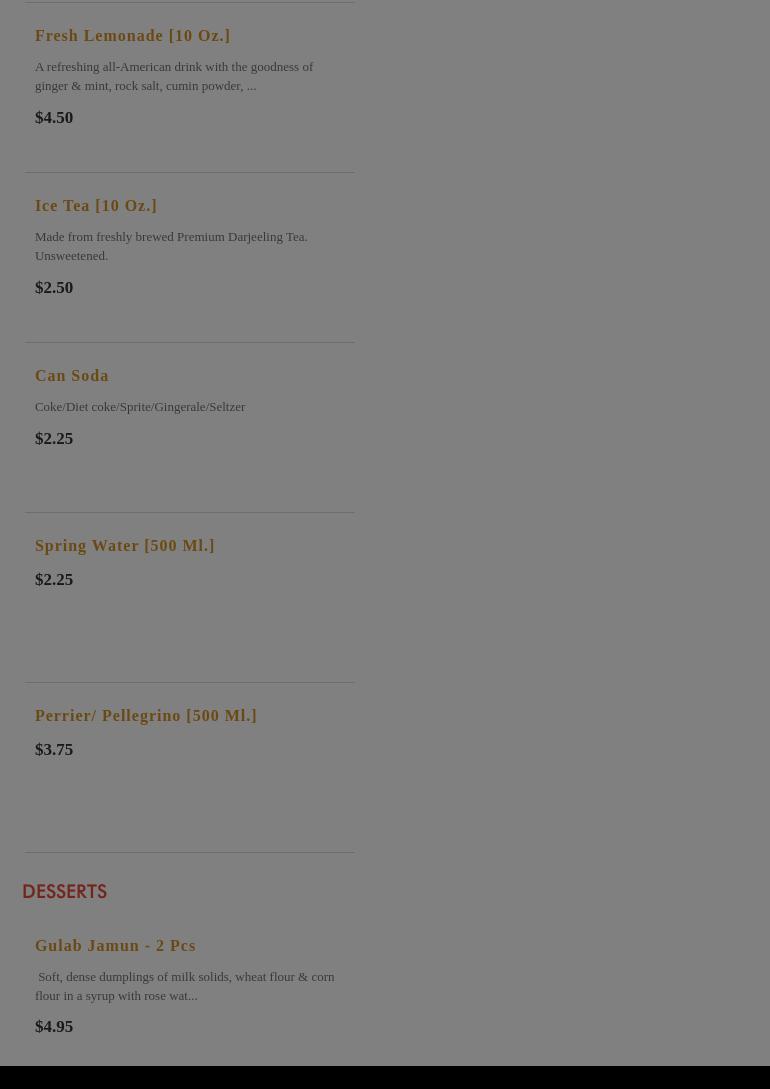Select the Ice Tea [10 Oz.] item

click(x=96, y=206)
